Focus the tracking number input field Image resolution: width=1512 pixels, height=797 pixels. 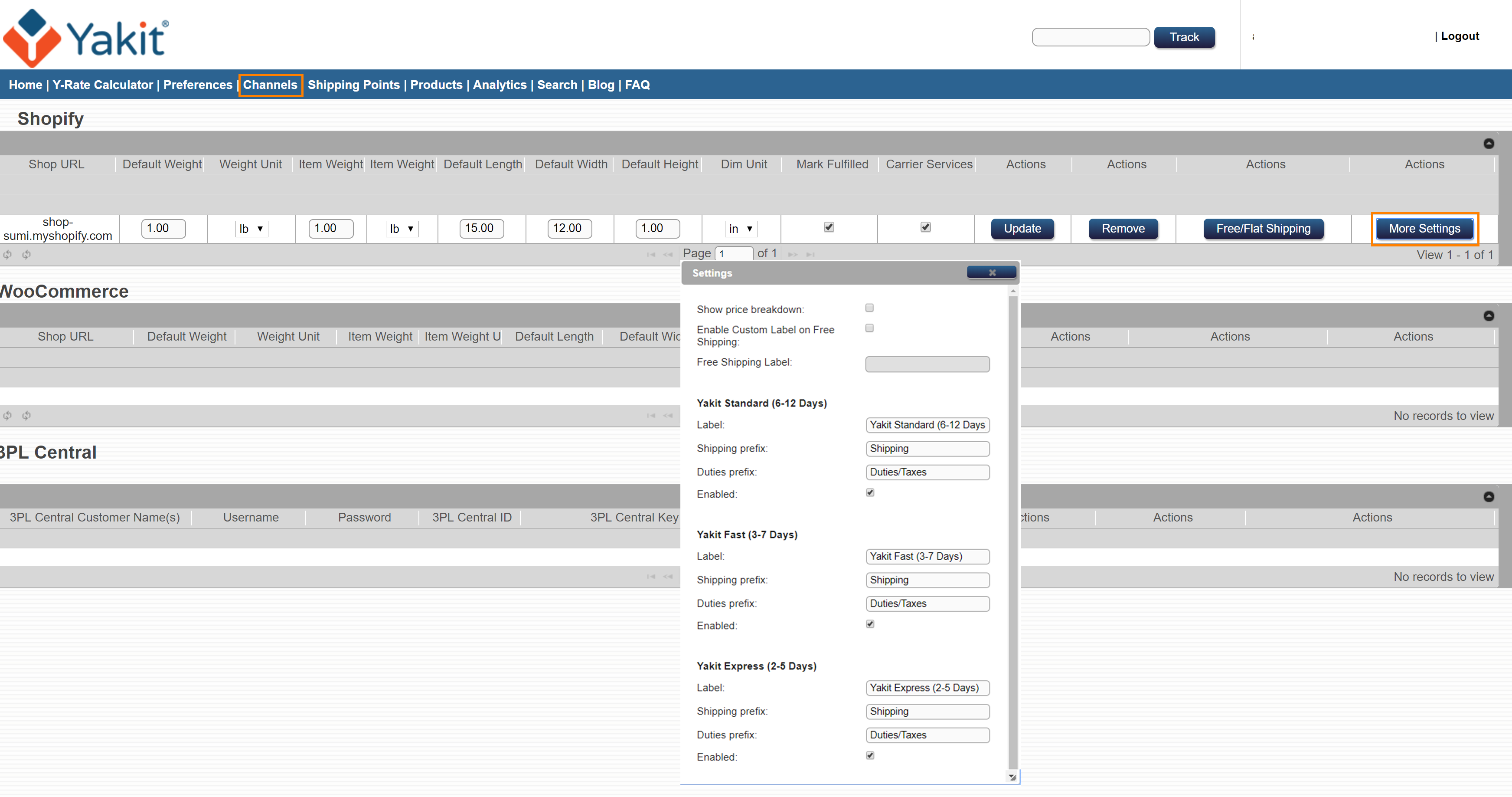click(x=1091, y=37)
